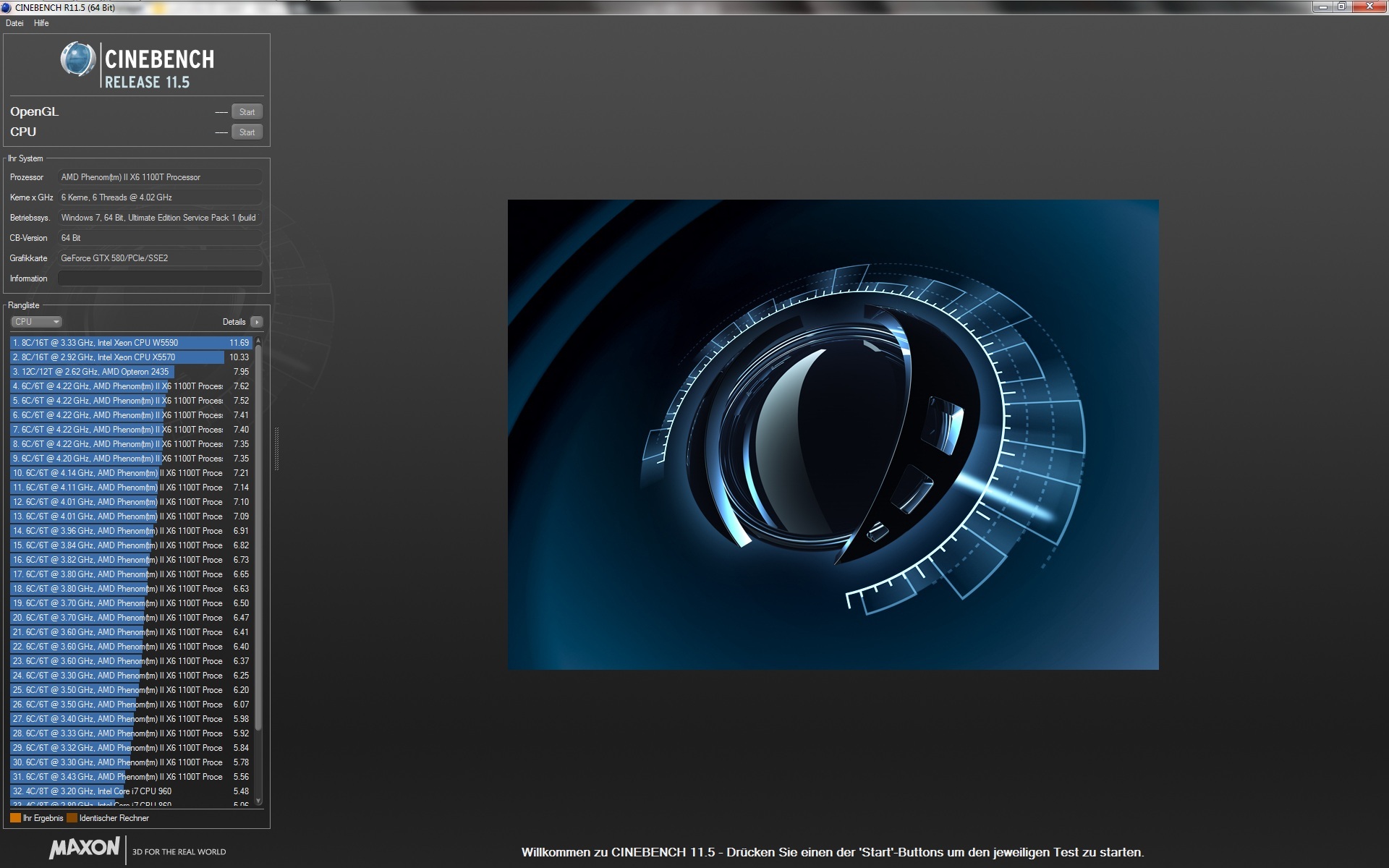Click ranking scrollbar up arrow
Screen dimensions: 1389x868
(x=258, y=341)
